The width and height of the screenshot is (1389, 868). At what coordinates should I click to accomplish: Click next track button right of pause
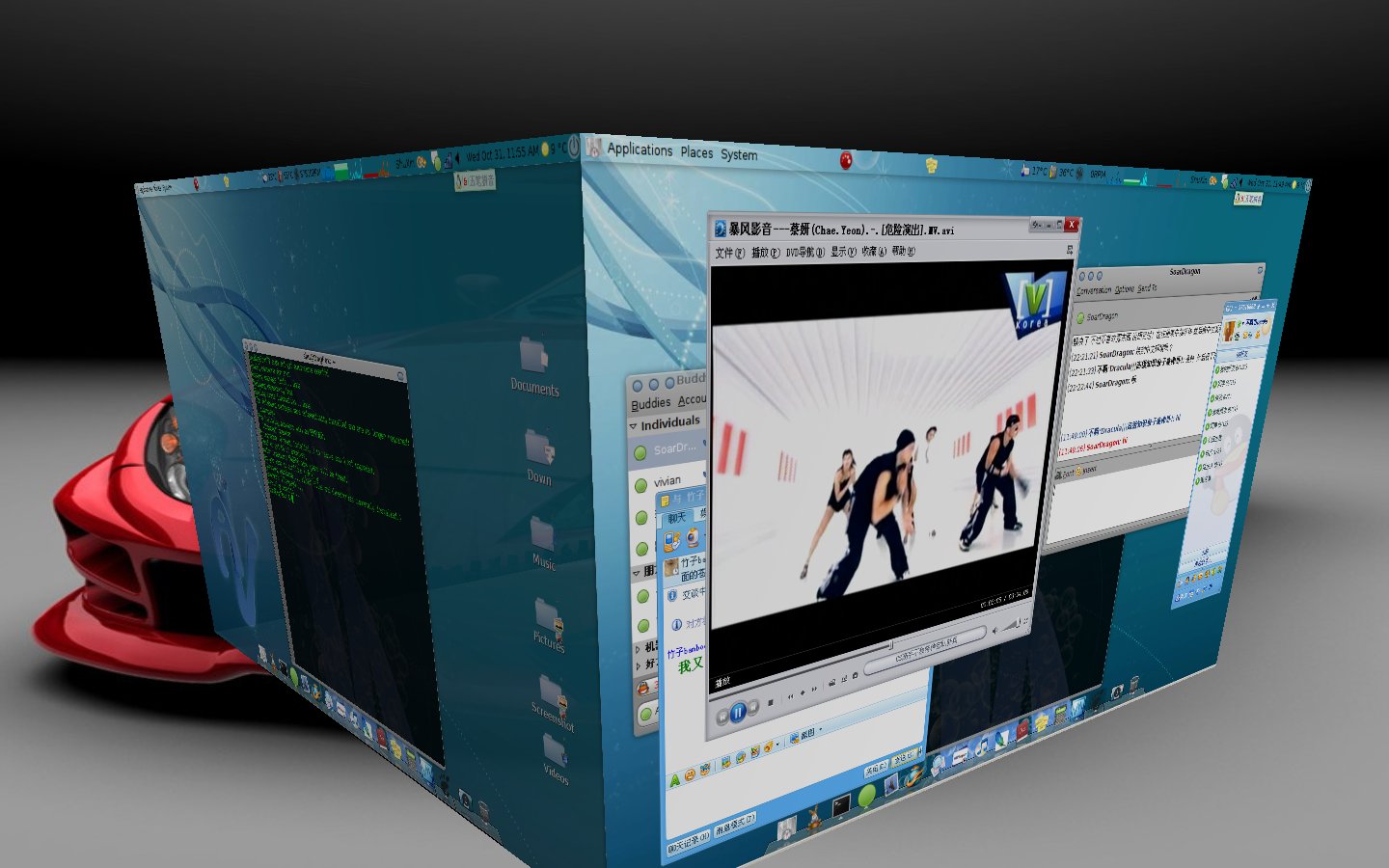point(754,708)
